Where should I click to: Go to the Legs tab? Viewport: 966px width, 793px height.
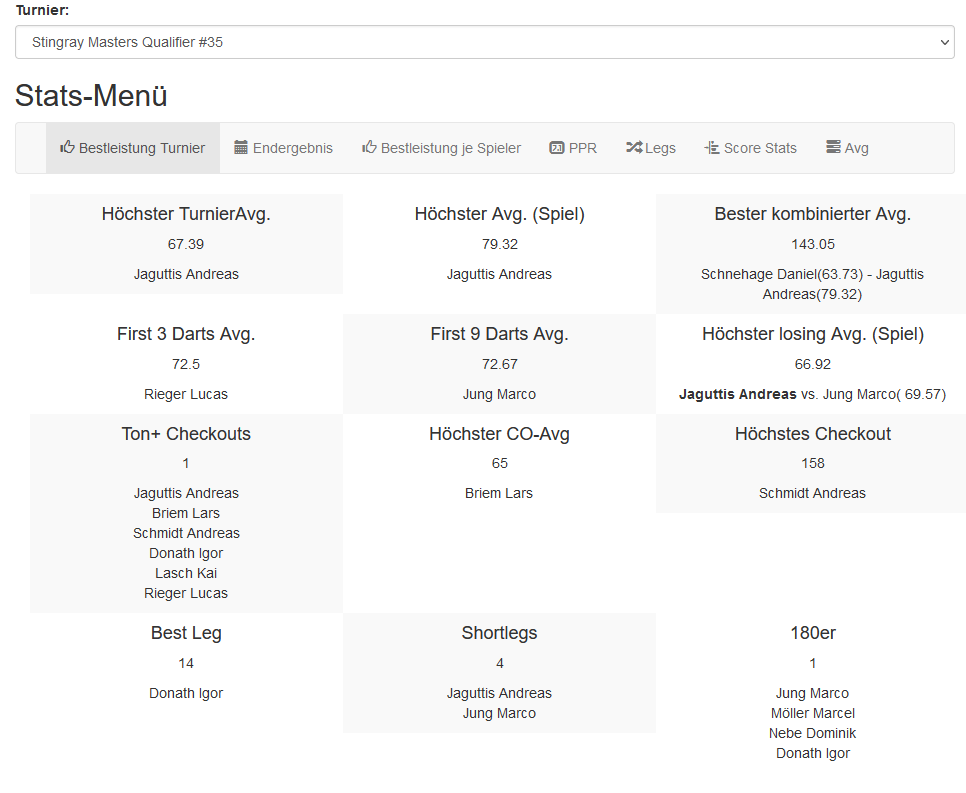tap(660, 148)
